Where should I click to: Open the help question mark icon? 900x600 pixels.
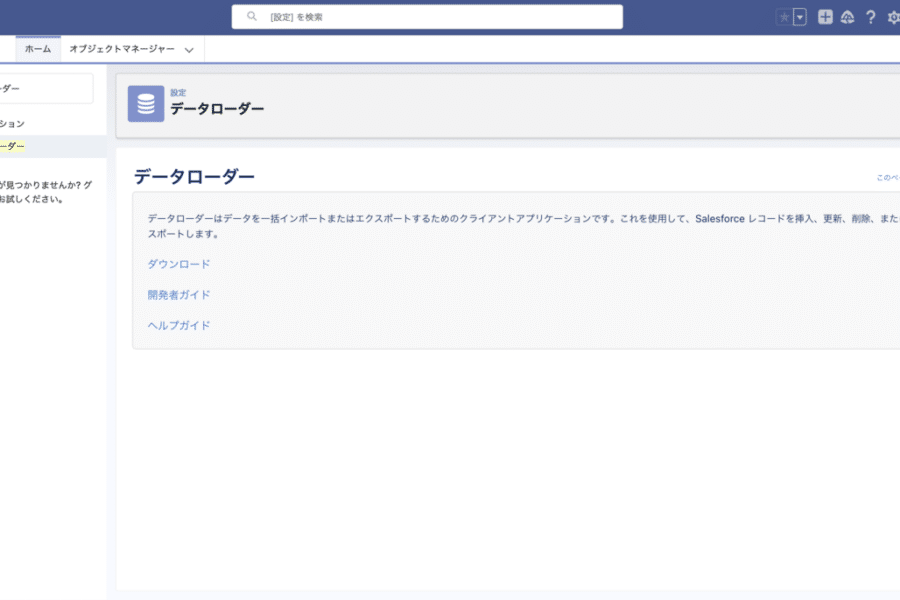coord(871,17)
